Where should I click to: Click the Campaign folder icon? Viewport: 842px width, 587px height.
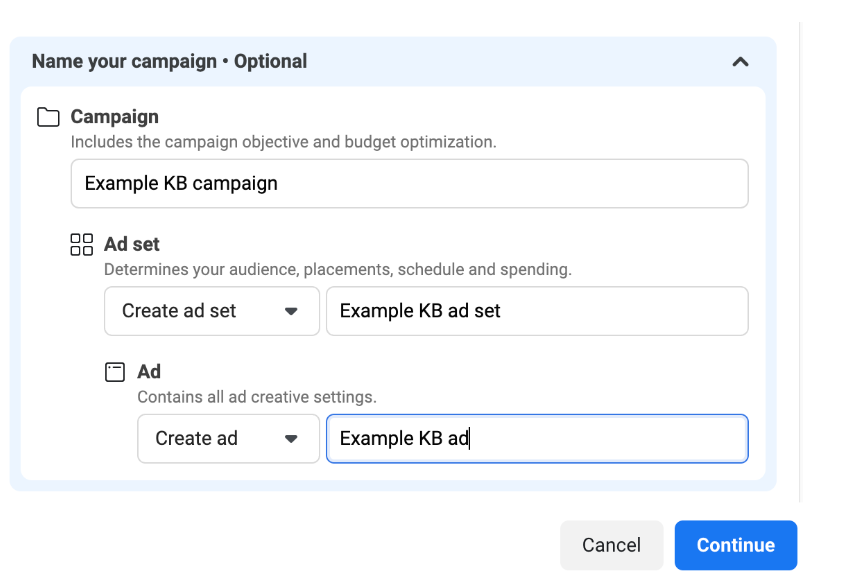pyautogui.click(x=48, y=117)
